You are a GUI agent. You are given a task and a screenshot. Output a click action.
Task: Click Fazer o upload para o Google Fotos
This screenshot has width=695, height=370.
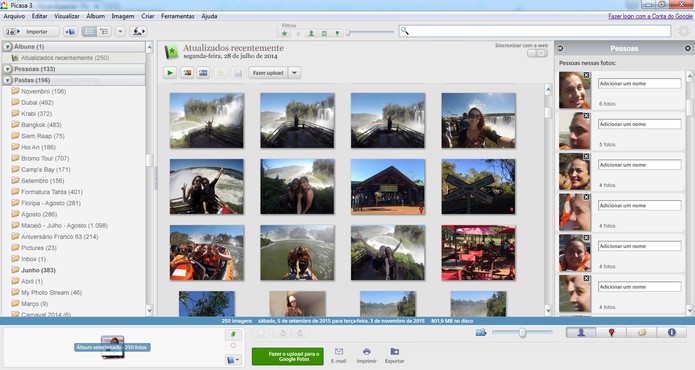pyautogui.click(x=288, y=356)
